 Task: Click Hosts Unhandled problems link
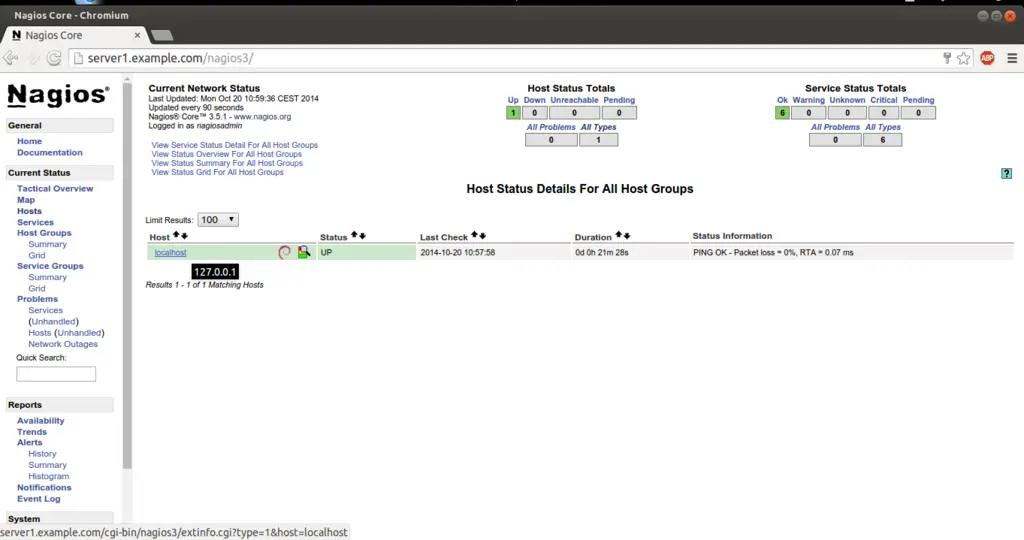coord(79,333)
